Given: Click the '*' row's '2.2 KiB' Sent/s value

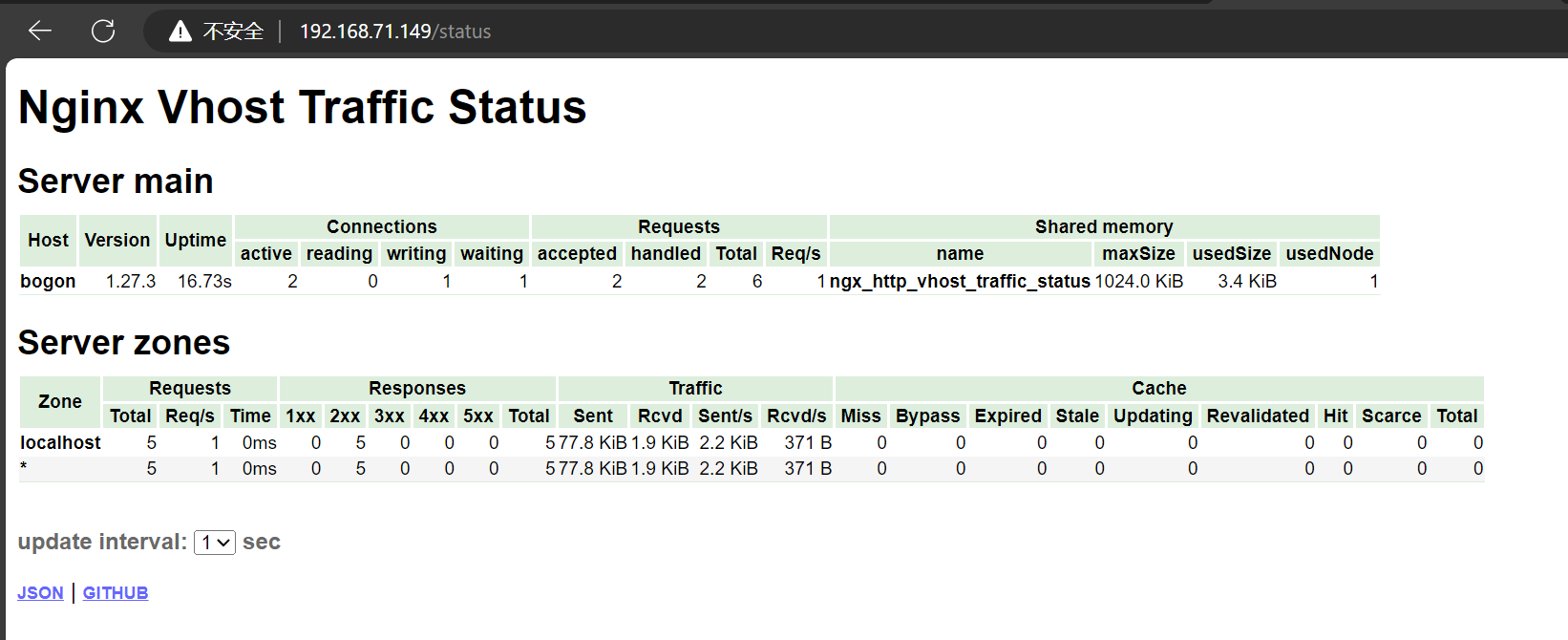Looking at the screenshot, I should click(x=729, y=468).
